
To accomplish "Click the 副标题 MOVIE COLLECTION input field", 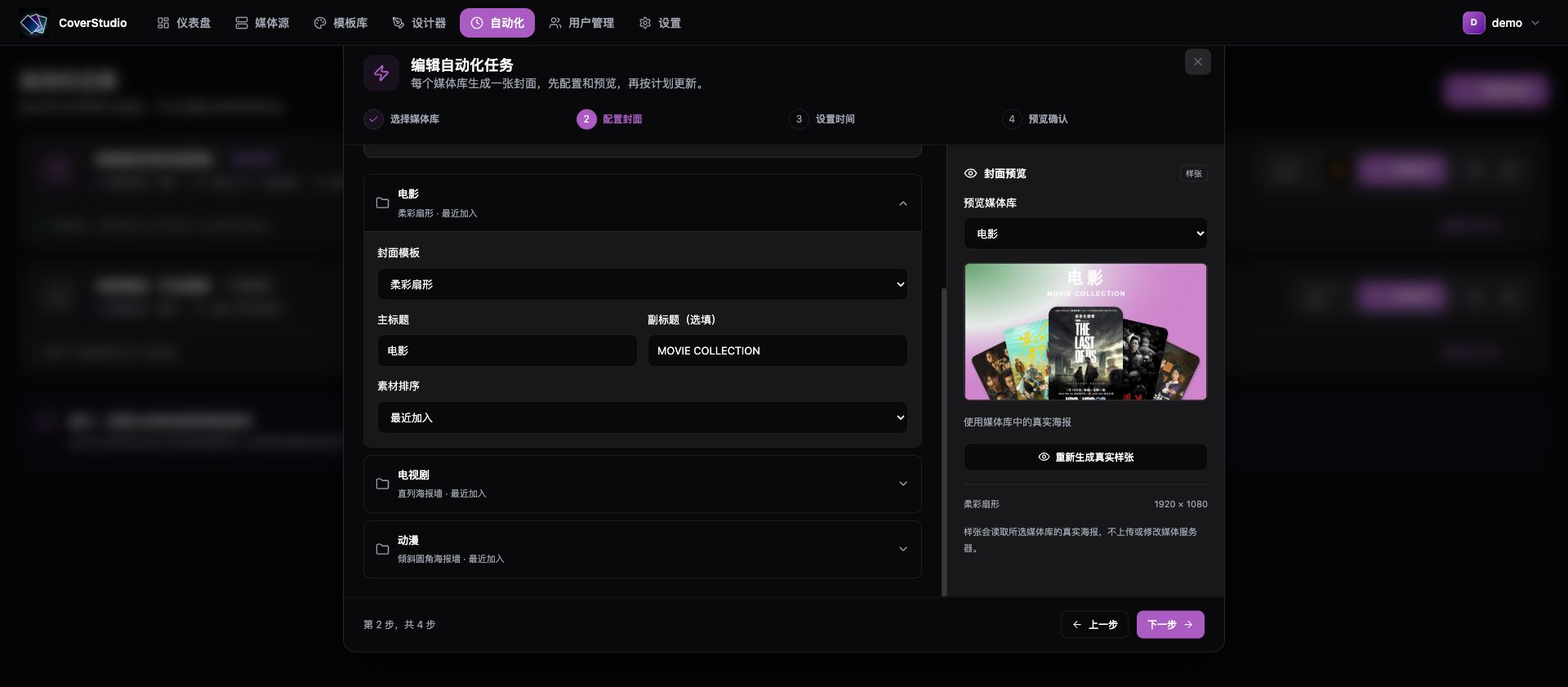I will [x=777, y=350].
